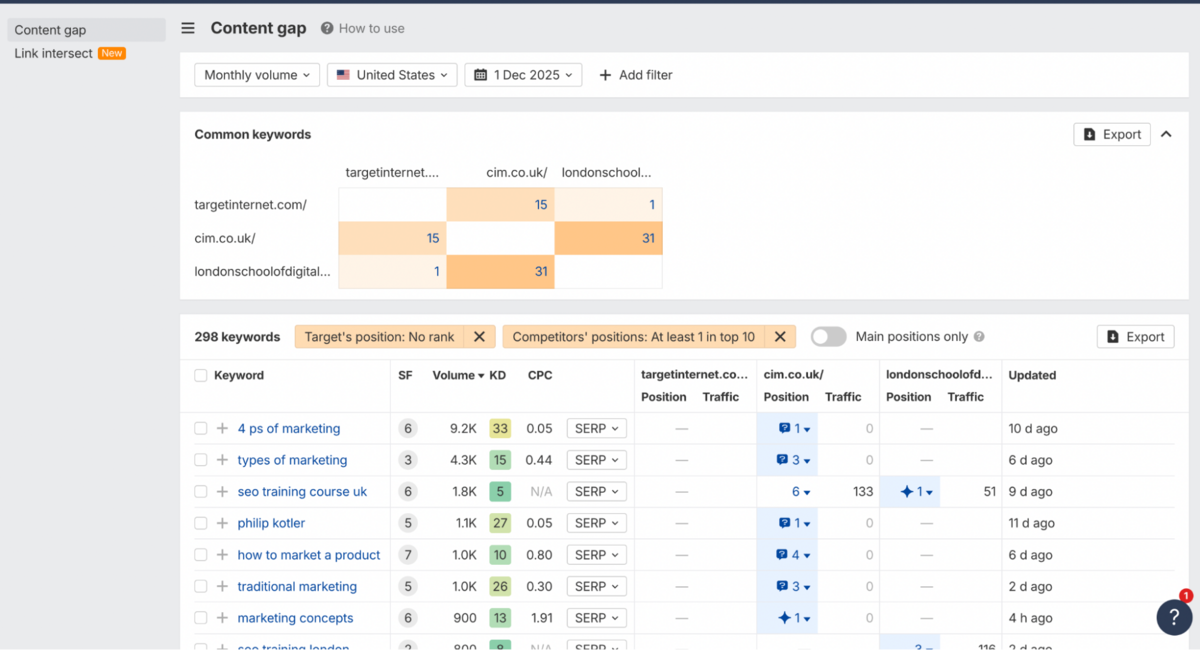The image size is (1200, 650).
Task: Check the select-all Keyword header checkbox
Action: [x=200, y=375]
